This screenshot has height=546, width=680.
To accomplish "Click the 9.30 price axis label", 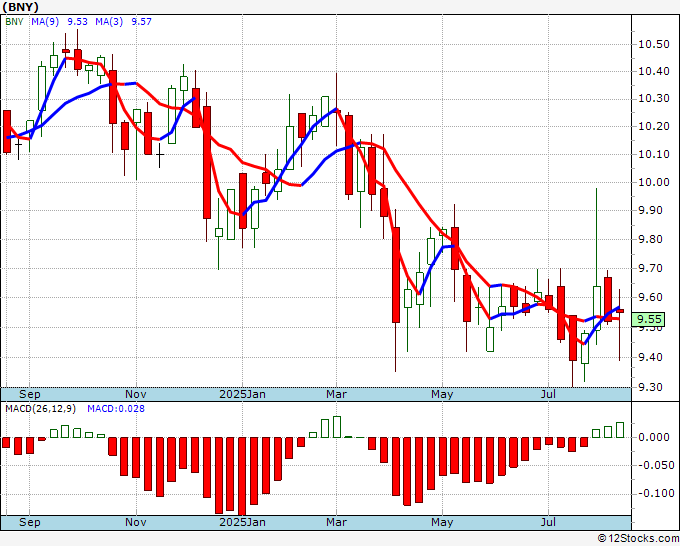I will [650, 387].
